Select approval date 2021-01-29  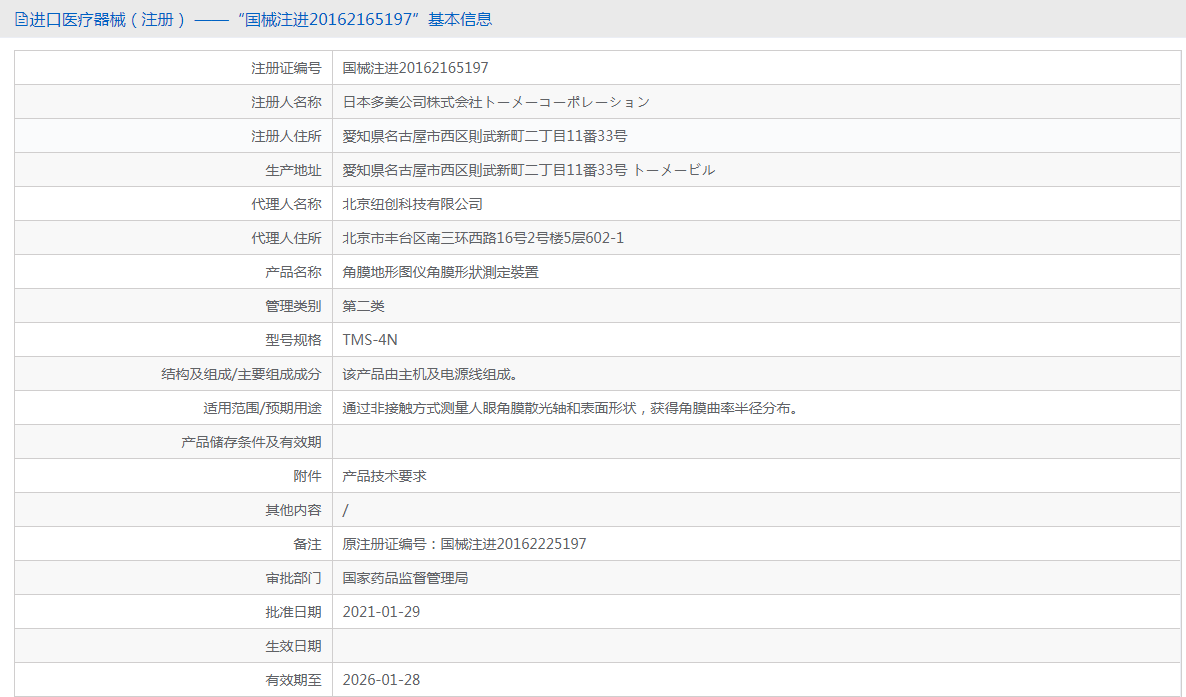coord(381,612)
